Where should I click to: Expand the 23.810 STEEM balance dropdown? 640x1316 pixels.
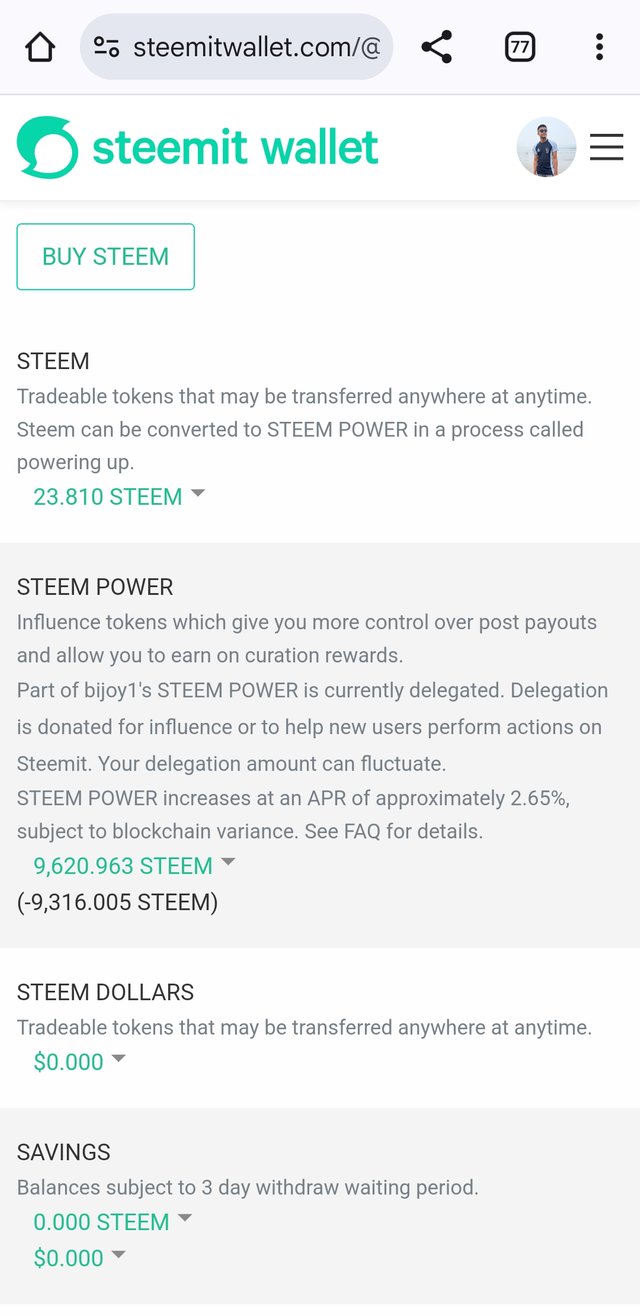pos(119,497)
